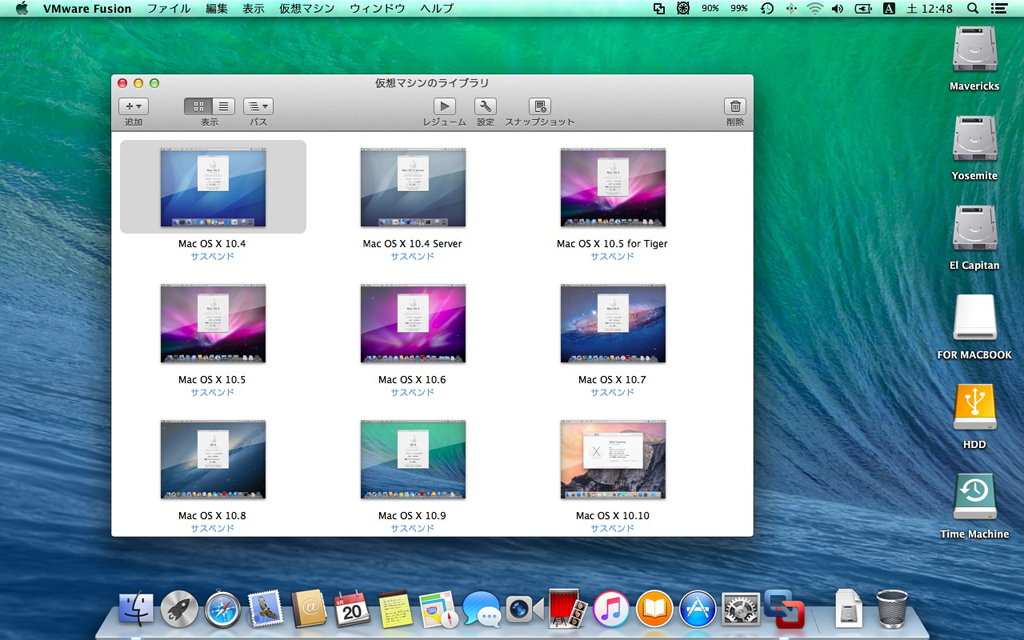Viewport: 1024px width, 640px height.
Task: Open the App Store from the Dock
Action: 697,609
